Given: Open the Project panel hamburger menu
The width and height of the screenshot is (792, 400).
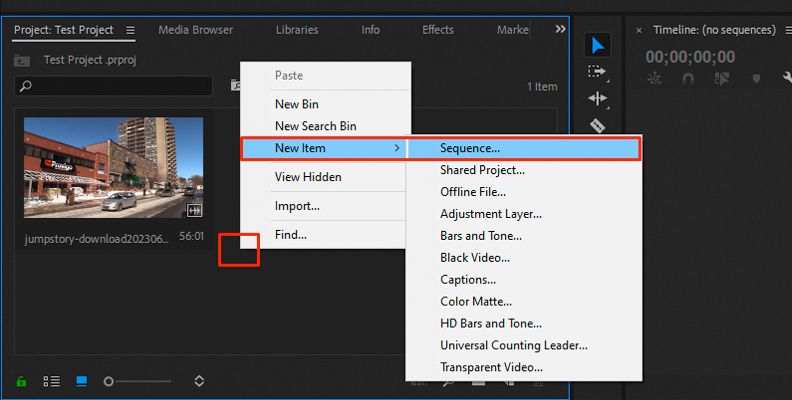Looking at the screenshot, I should tap(131, 31).
